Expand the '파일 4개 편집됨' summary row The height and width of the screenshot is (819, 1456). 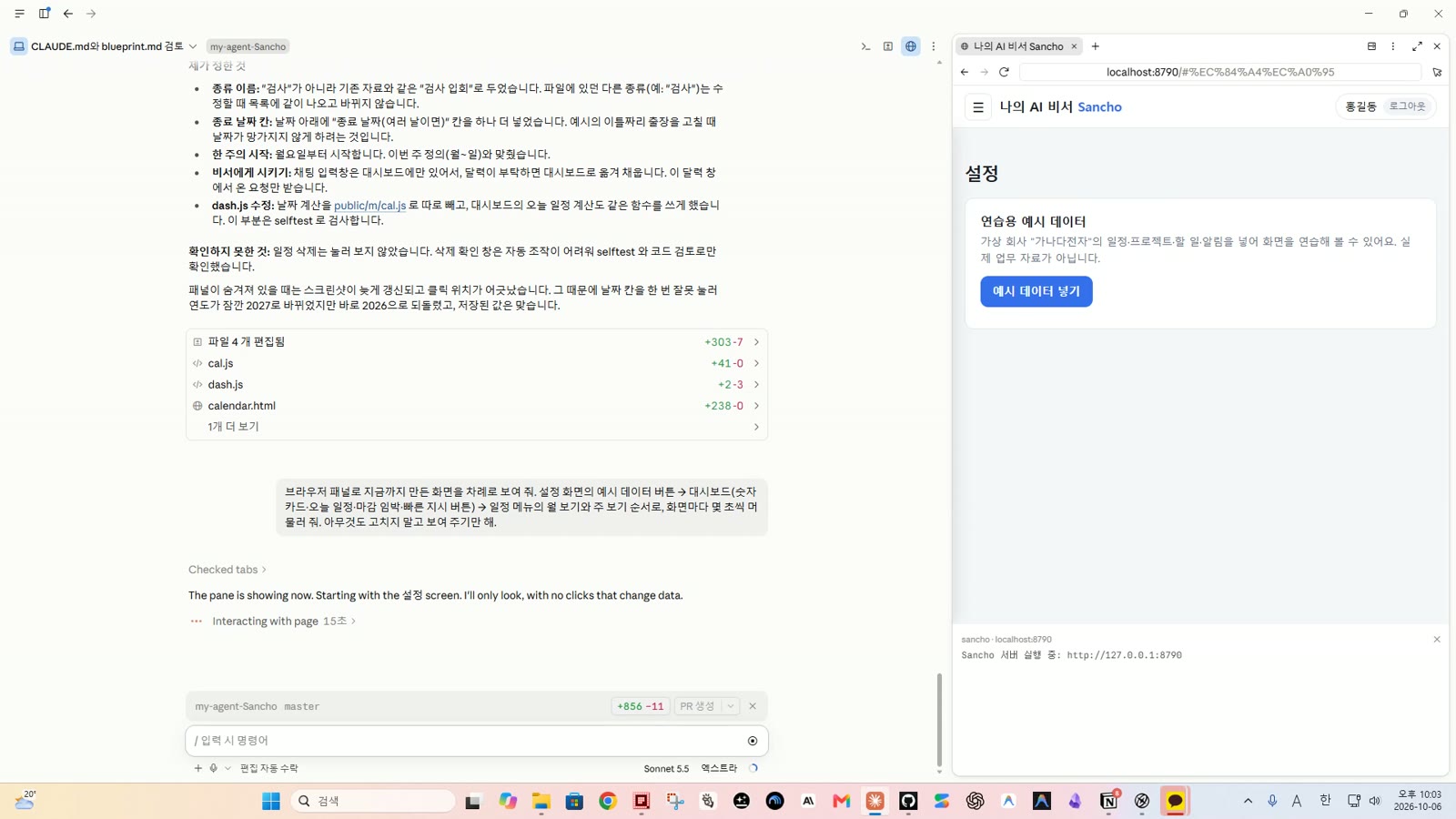coord(477,342)
